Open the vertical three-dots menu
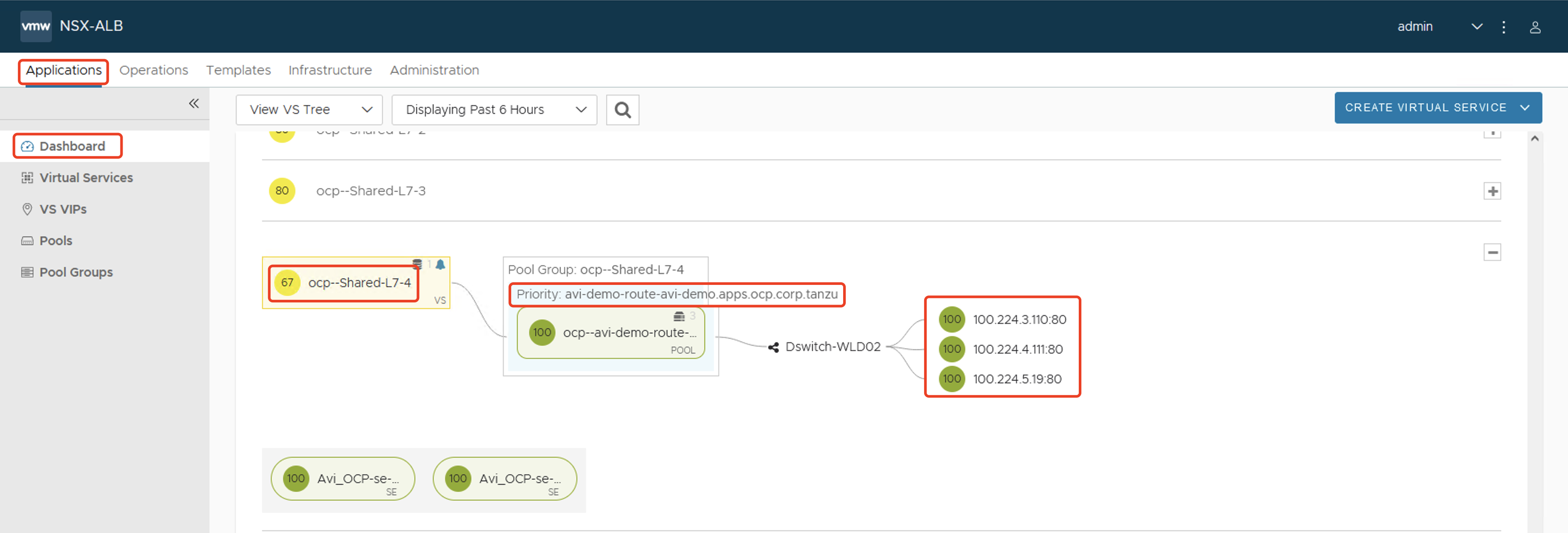The width and height of the screenshot is (1568, 533). coord(1504,27)
